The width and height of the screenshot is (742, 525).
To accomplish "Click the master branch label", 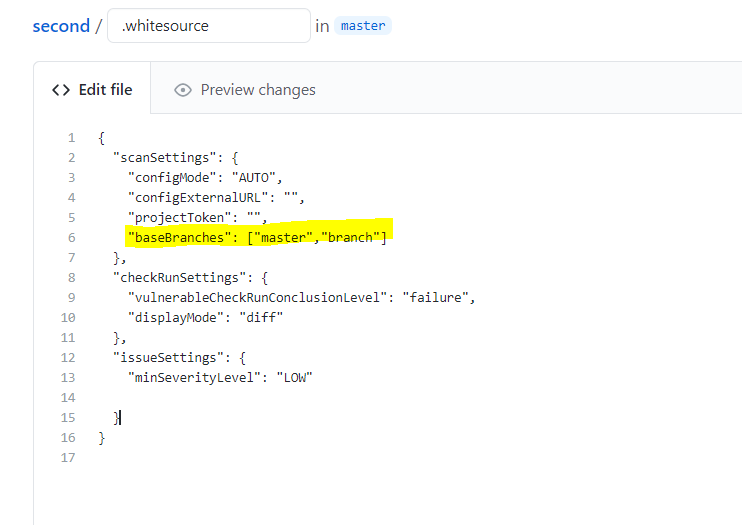I will pyautogui.click(x=363, y=26).
